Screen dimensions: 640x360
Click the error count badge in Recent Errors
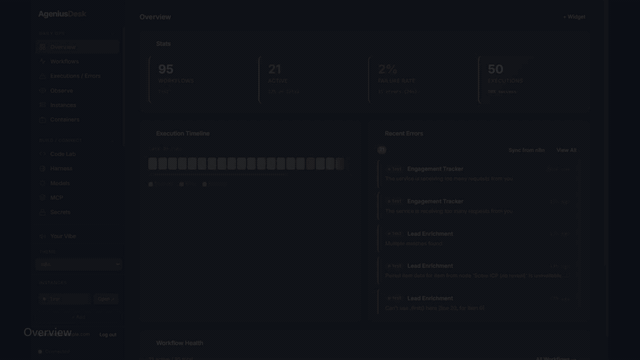[x=382, y=150]
